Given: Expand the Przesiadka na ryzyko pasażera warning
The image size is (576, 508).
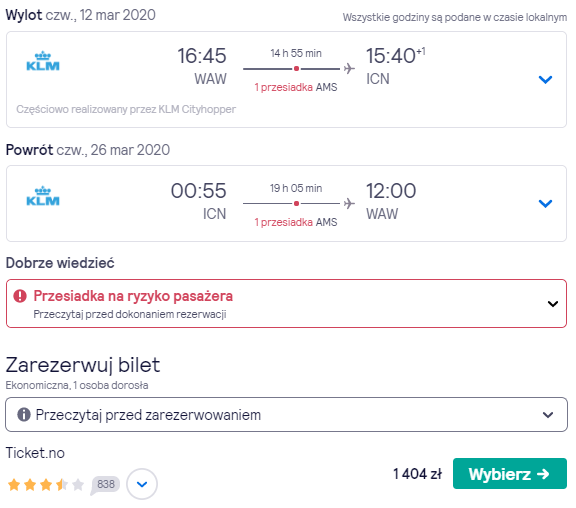Looking at the screenshot, I should (553, 304).
